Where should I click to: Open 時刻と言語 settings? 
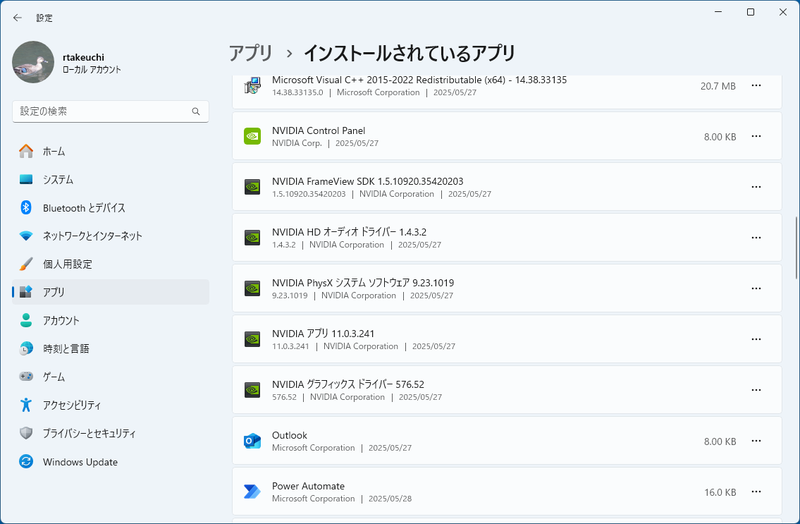click(x=110, y=348)
